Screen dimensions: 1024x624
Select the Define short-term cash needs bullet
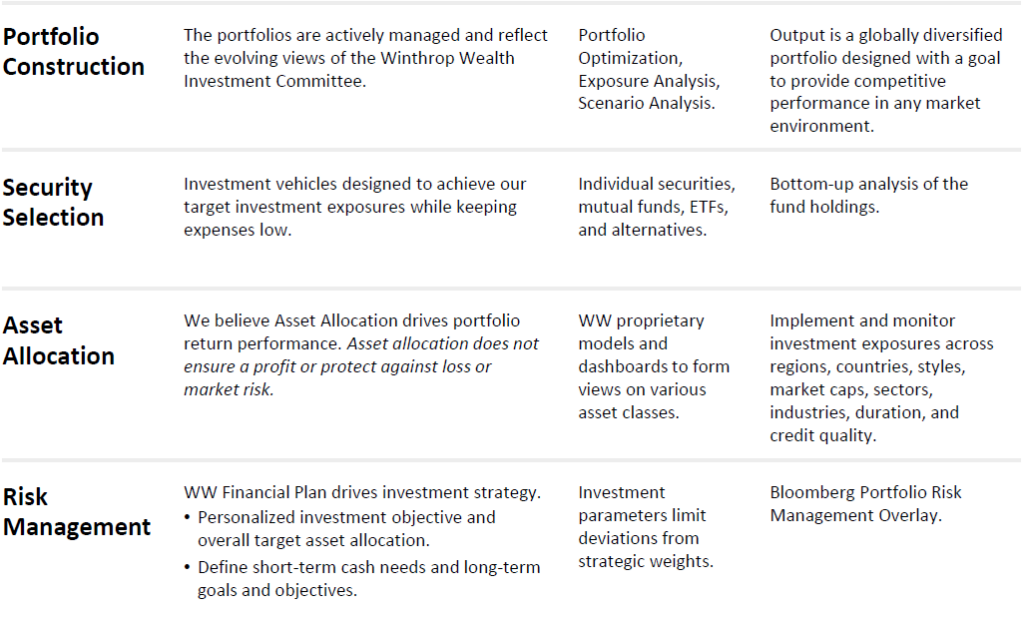[x=362, y=578]
